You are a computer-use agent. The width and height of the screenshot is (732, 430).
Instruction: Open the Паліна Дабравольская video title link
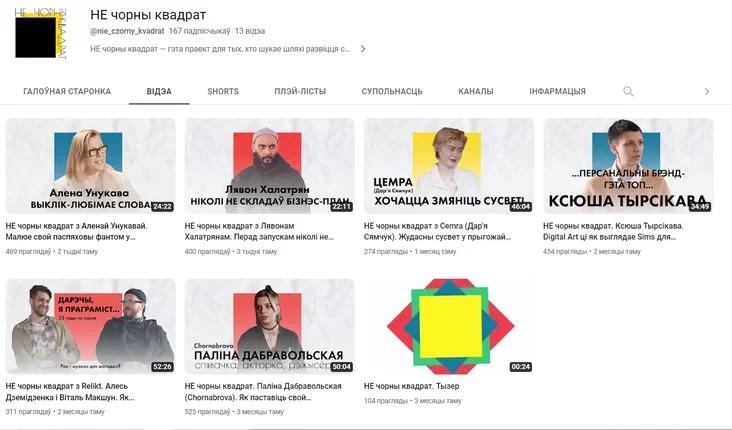(263, 392)
